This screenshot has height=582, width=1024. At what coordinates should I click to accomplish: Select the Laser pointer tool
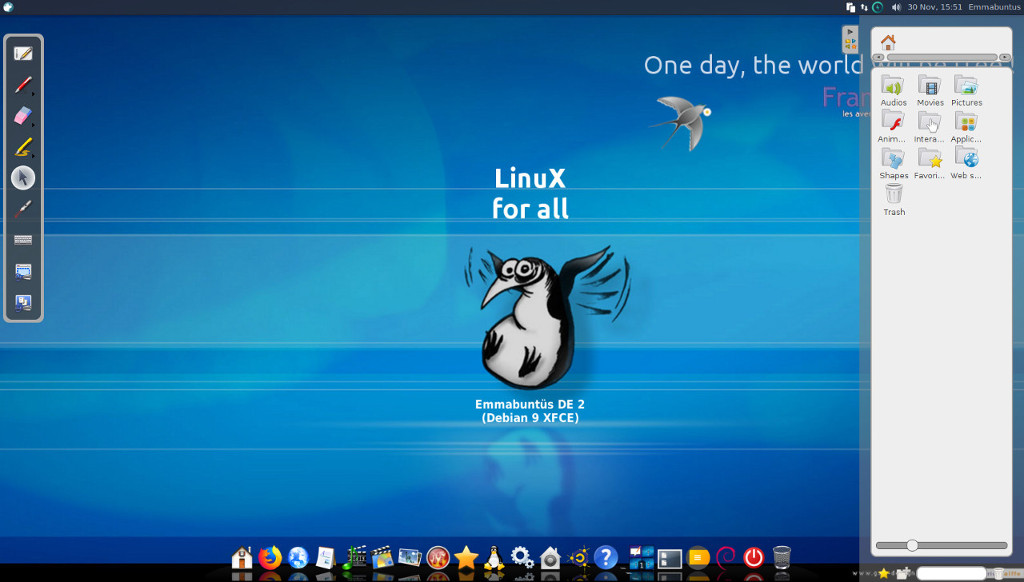point(23,208)
